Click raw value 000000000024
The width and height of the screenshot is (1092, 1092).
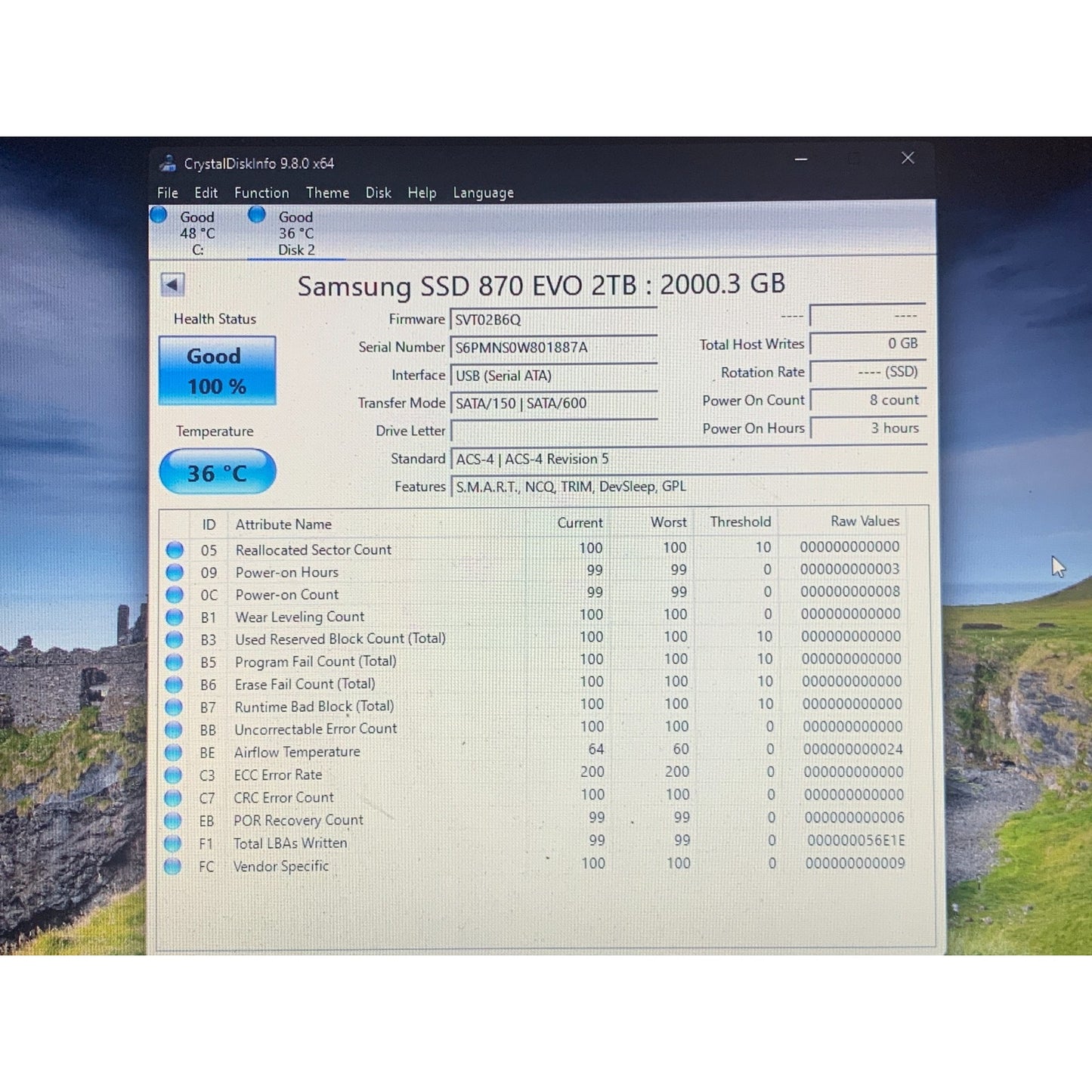pos(853,749)
